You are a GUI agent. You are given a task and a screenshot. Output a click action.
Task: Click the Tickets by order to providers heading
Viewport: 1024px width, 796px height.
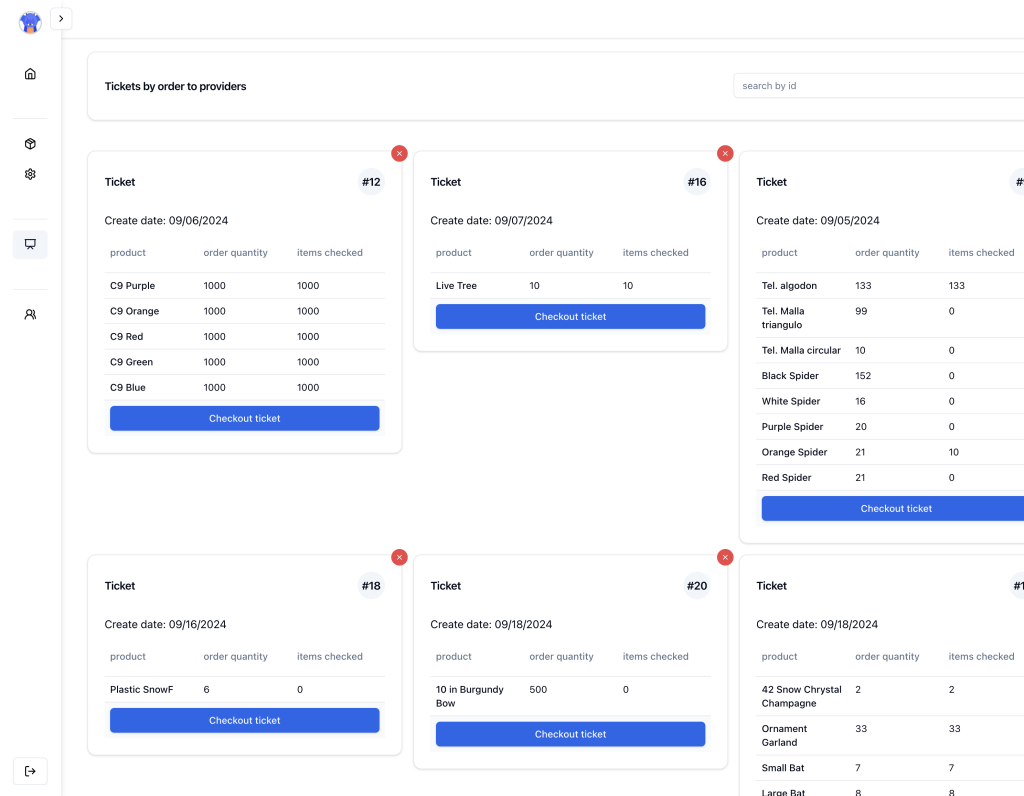tap(175, 86)
